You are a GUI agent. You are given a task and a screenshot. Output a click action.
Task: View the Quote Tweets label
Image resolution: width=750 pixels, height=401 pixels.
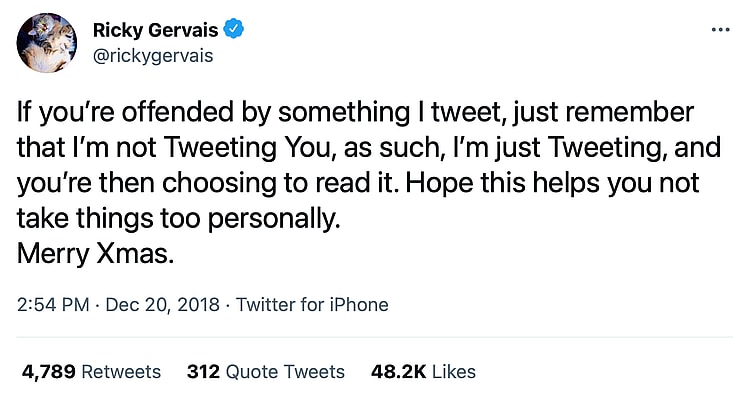pyautogui.click(x=285, y=372)
